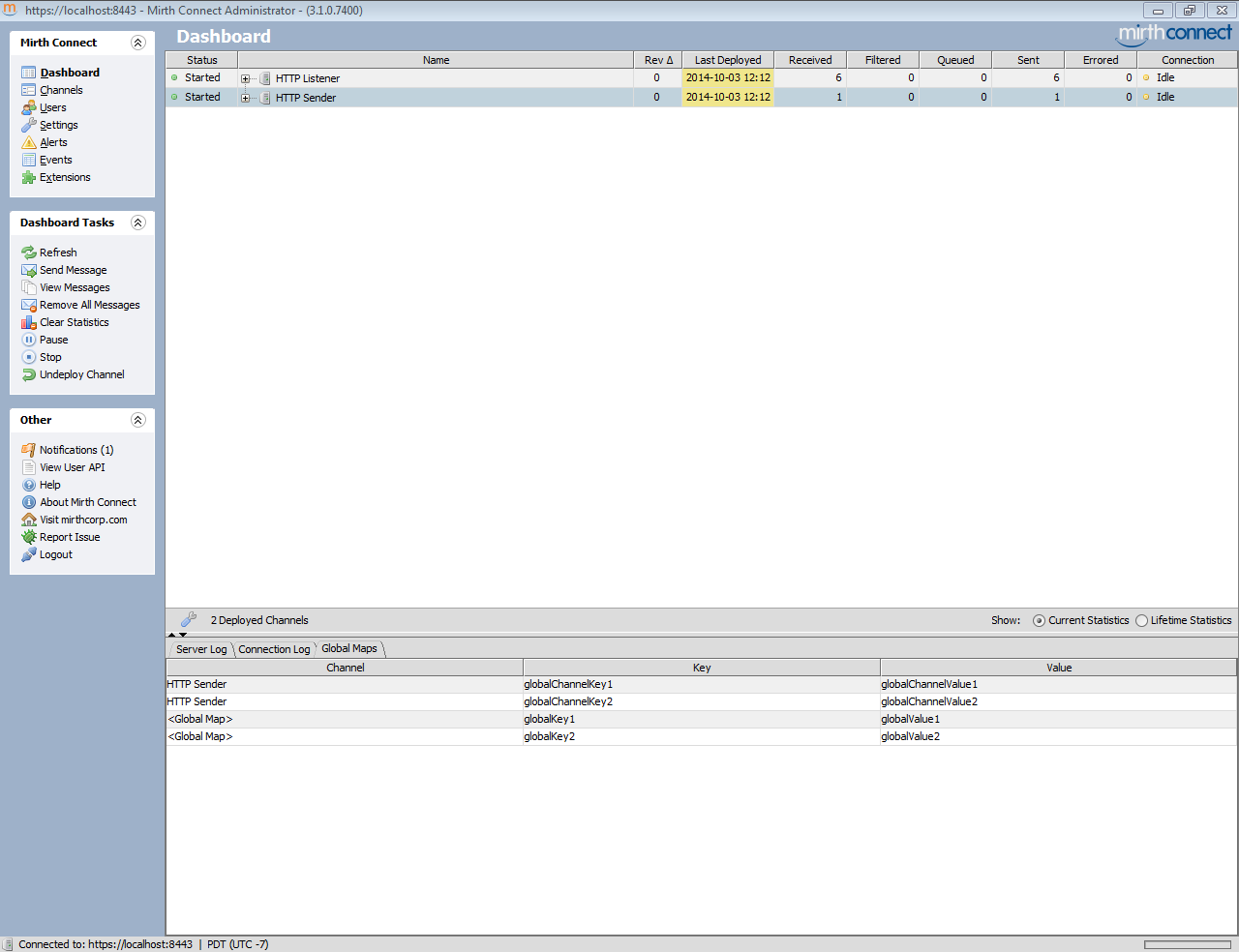
Task: Click Visit mirthcorp.com home icon
Action: pos(29,520)
